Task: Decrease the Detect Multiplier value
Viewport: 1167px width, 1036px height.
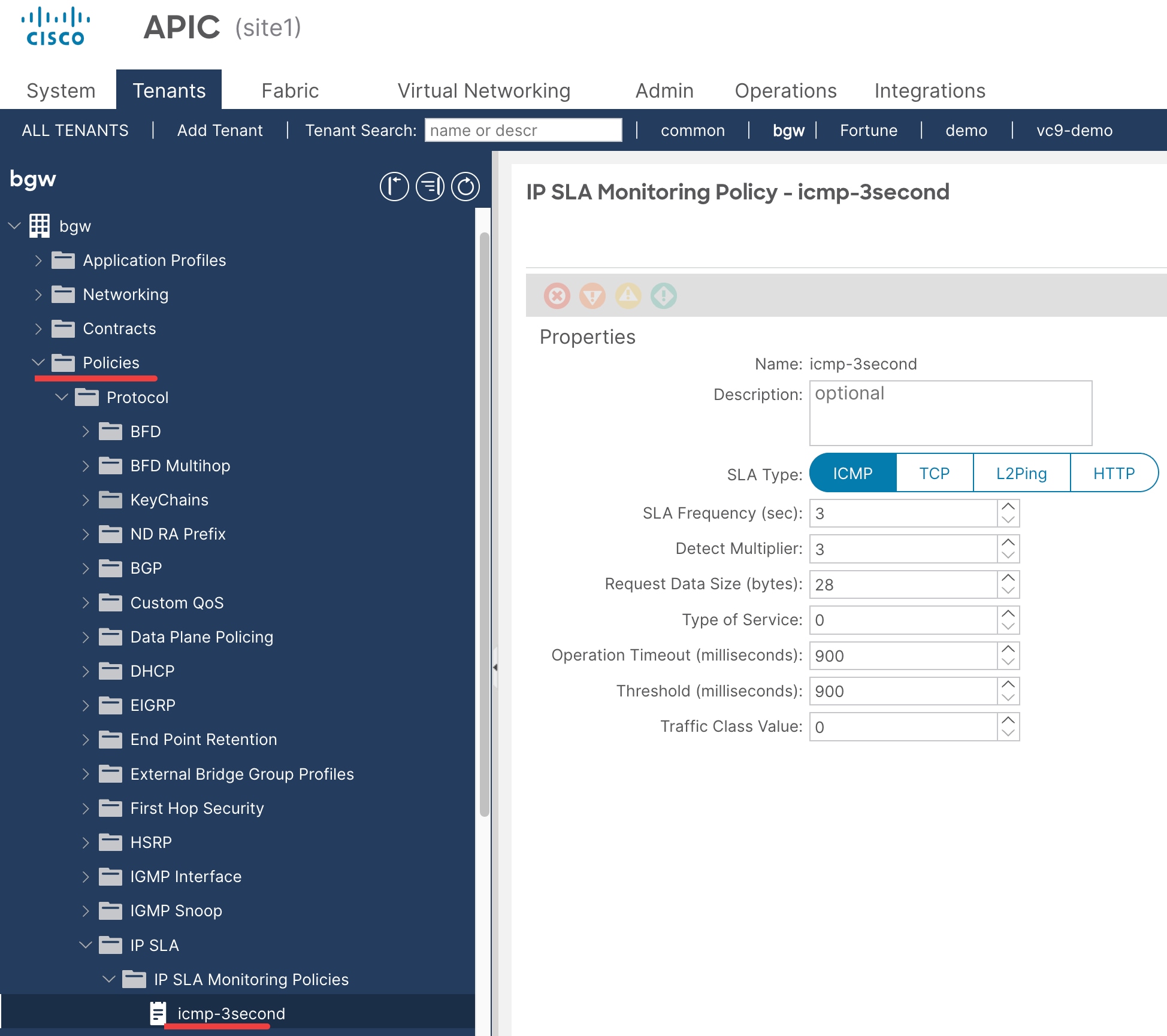Action: (1008, 556)
